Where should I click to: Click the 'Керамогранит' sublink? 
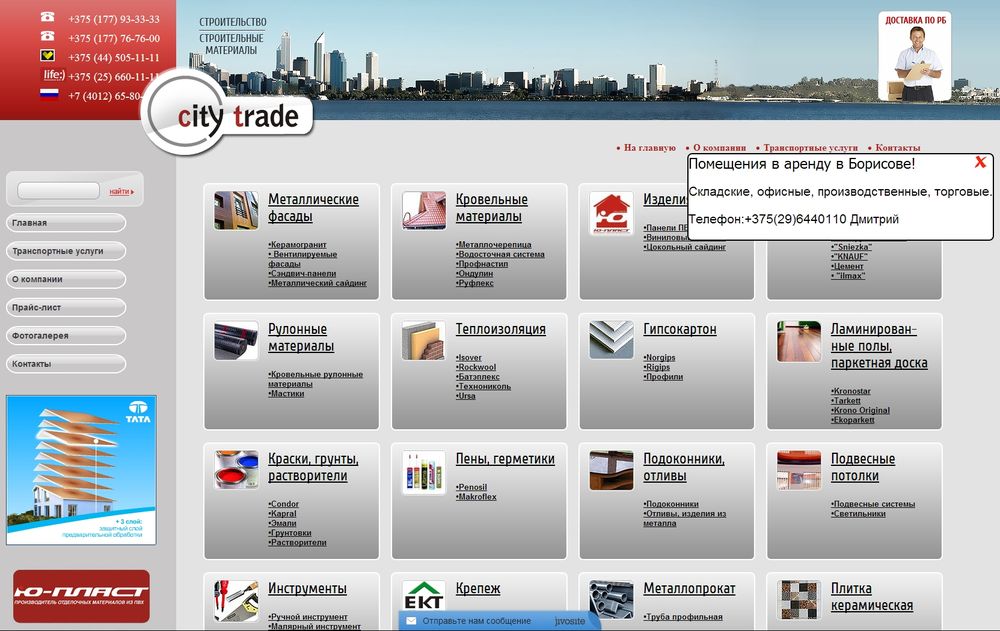click(297, 244)
